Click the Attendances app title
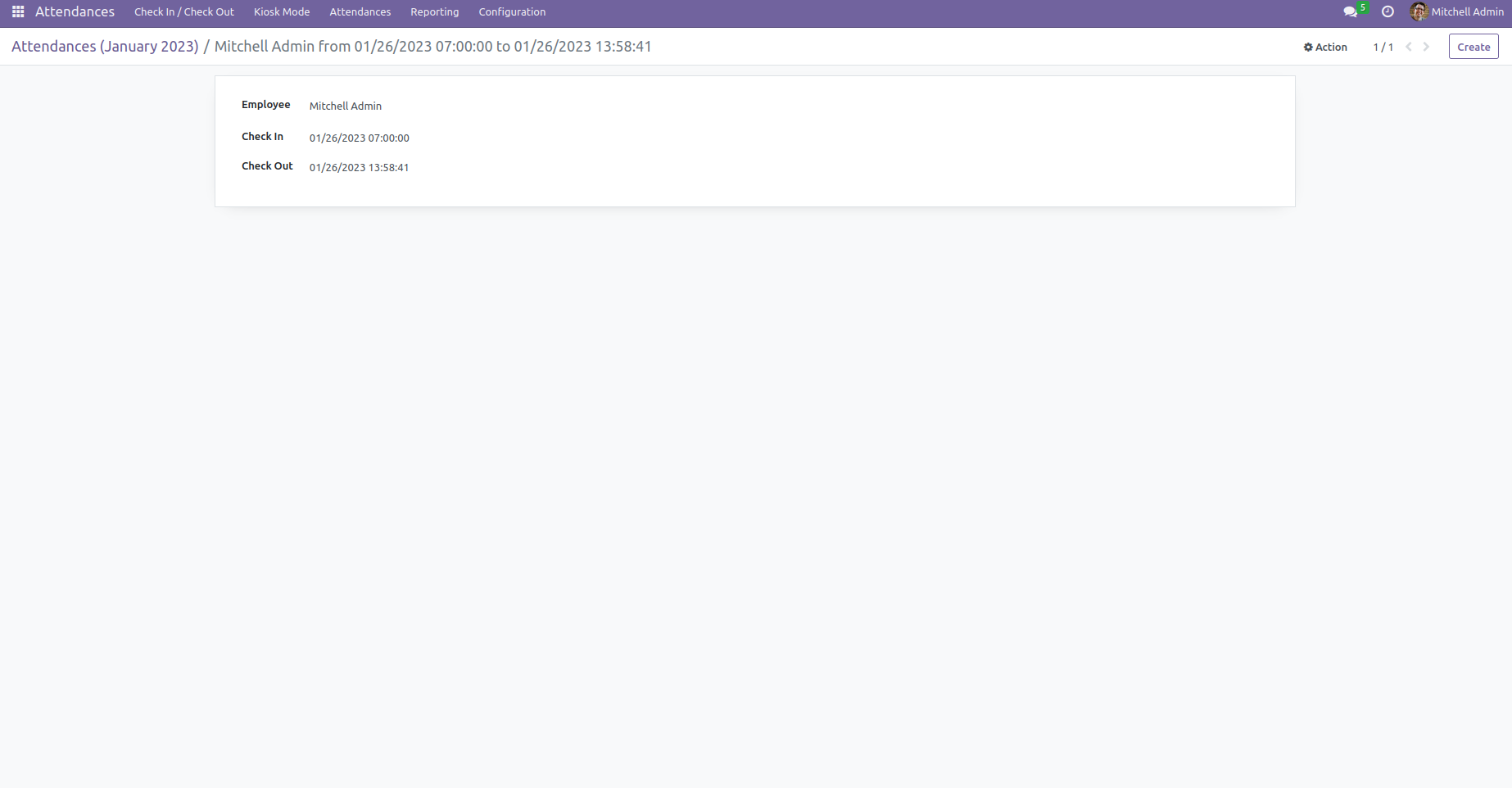1512x788 pixels. pyautogui.click(x=75, y=11)
